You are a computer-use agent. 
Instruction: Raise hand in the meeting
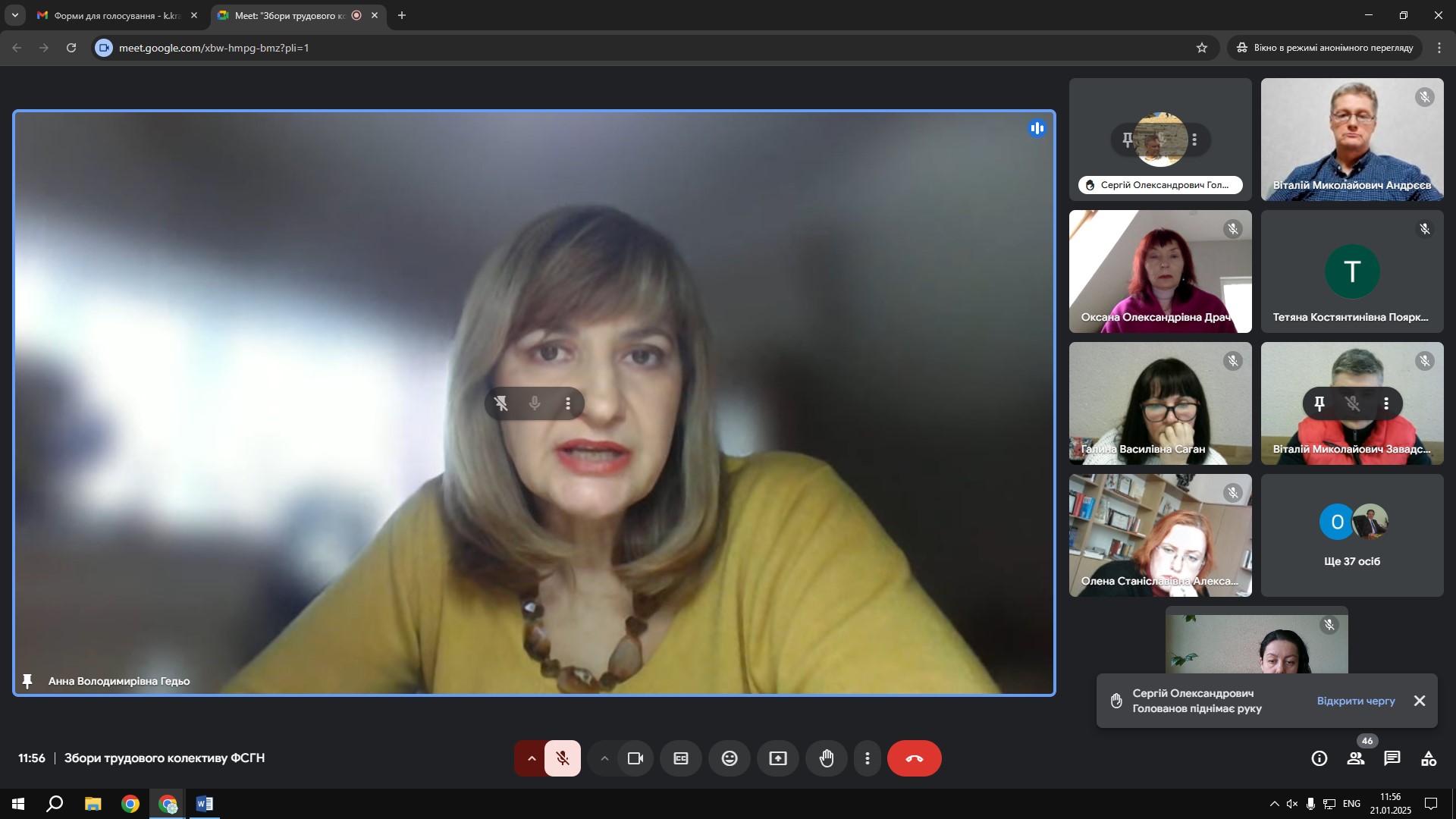coord(827,758)
